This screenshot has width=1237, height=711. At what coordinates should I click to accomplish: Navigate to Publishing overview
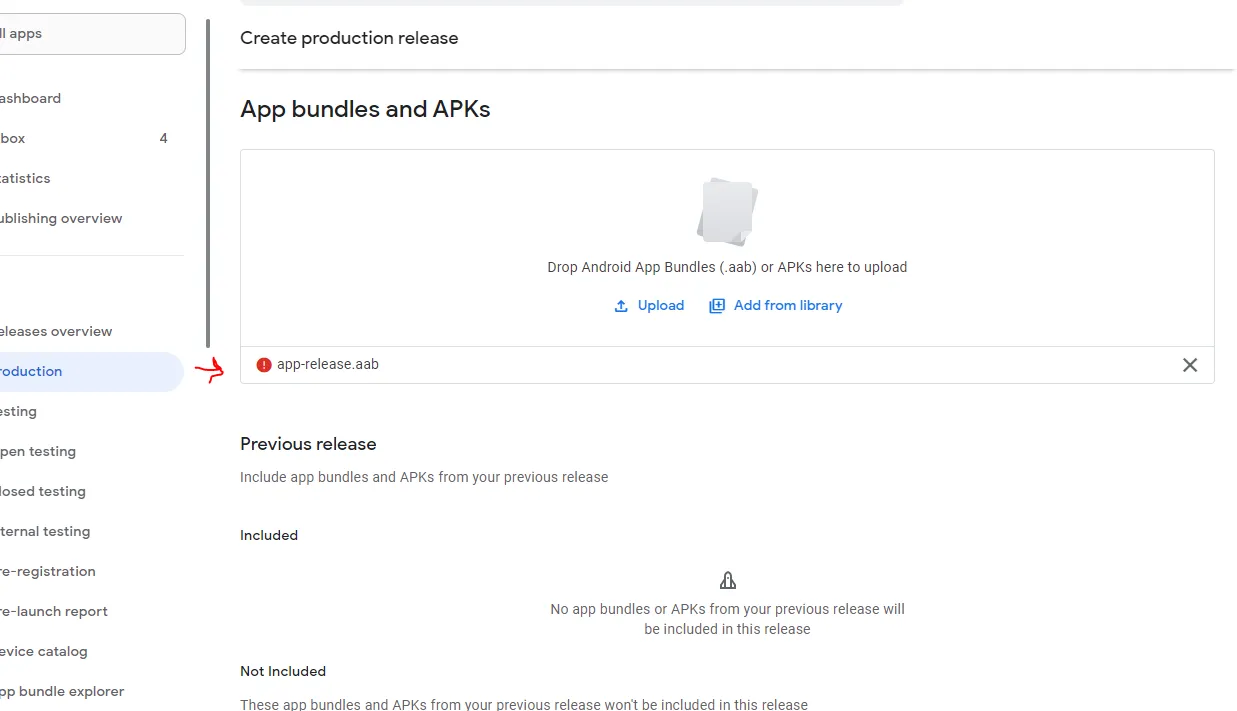pyautogui.click(x=62, y=218)
